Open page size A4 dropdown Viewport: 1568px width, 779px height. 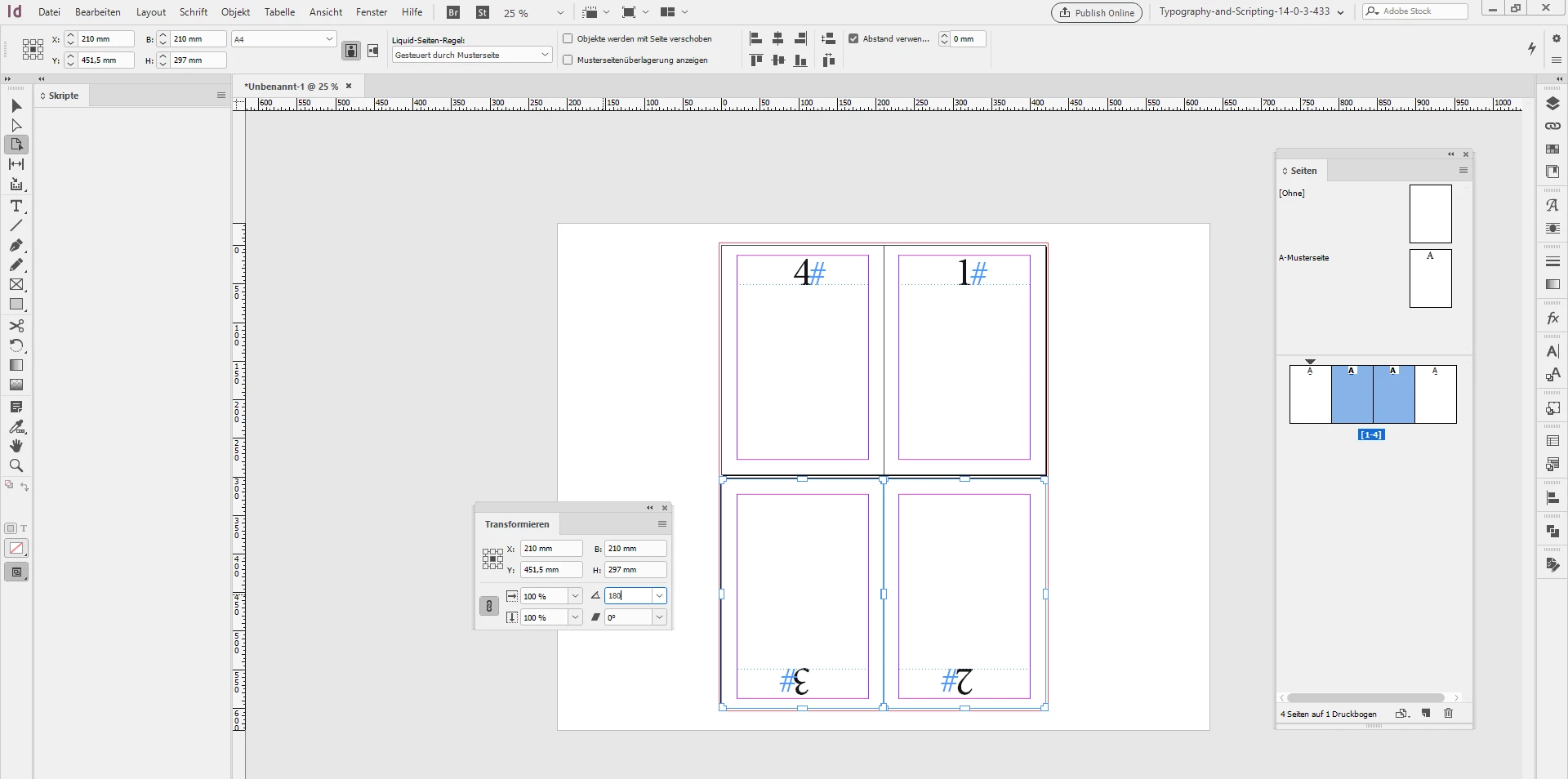pos(329,39)
